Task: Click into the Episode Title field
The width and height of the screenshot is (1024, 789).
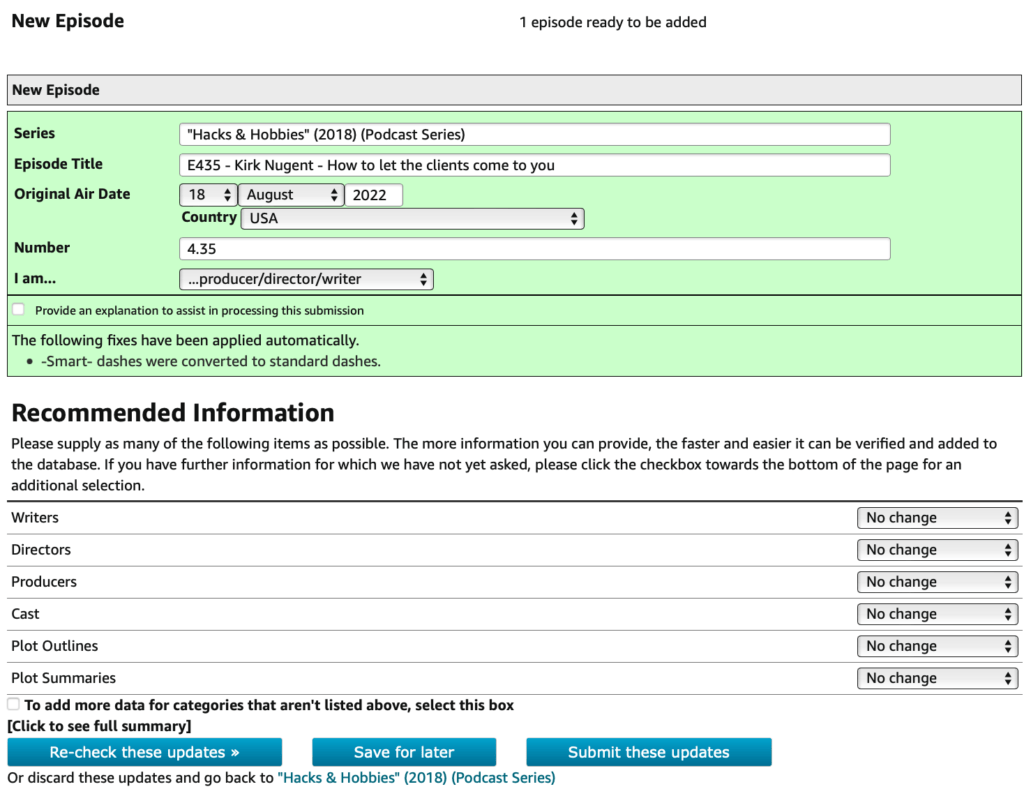Action: pyautogui.click(x=534, y=165)
